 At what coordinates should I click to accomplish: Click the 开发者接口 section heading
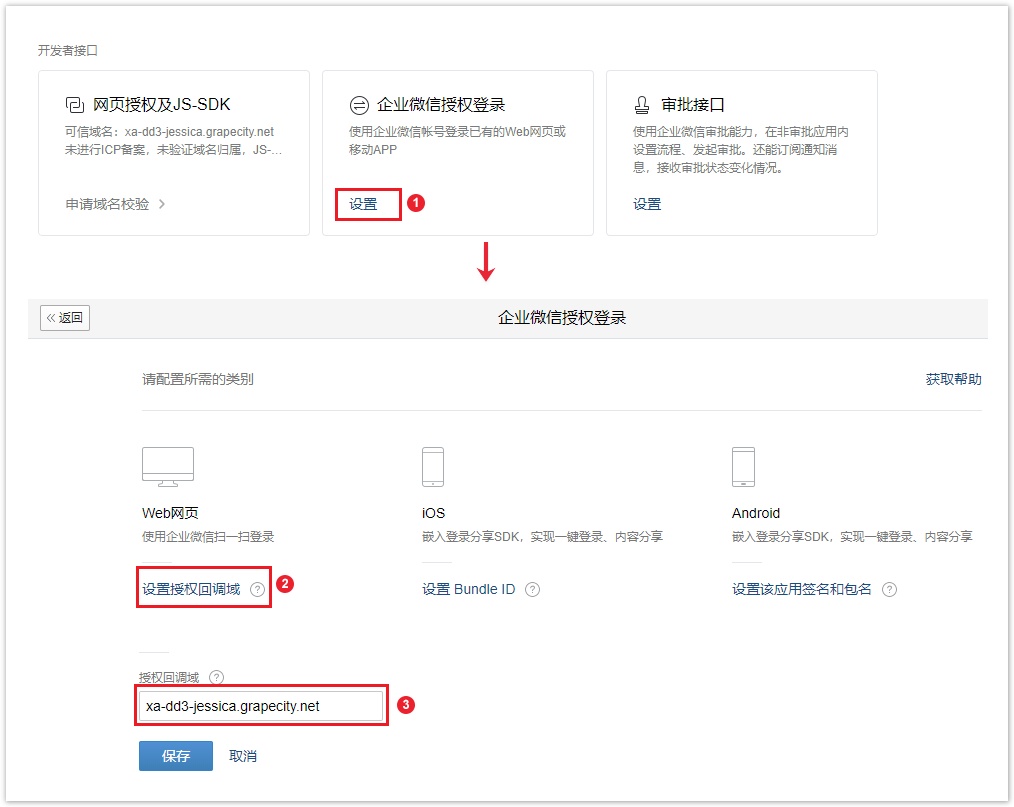(68, 50)
